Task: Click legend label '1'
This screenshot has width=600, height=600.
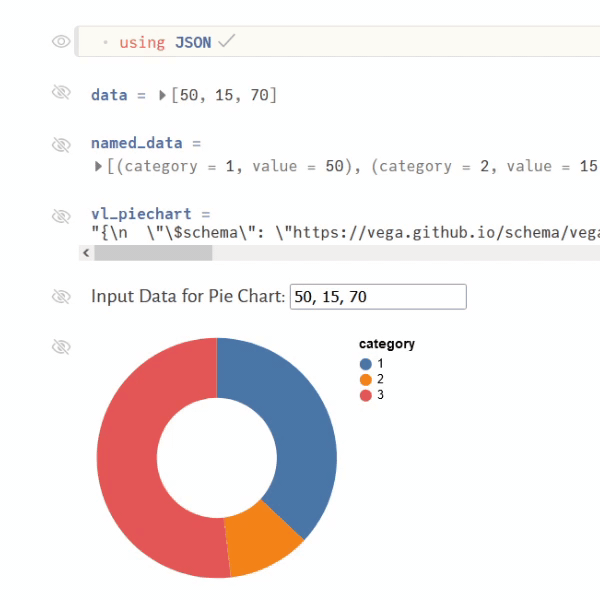Action: click(380, 363)
